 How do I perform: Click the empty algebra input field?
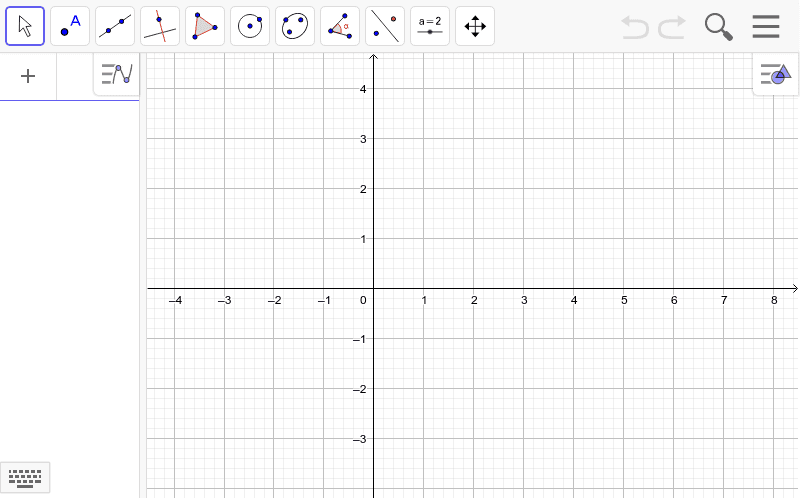(x=75, y=77)
